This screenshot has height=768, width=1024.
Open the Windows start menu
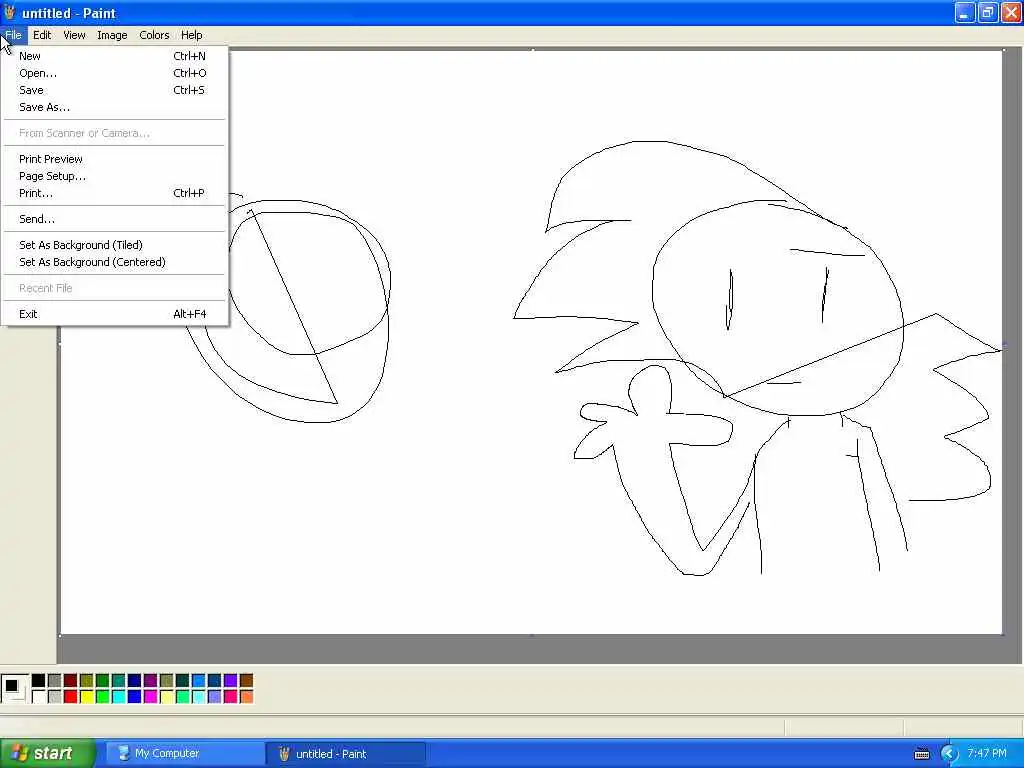click(48, 753)
